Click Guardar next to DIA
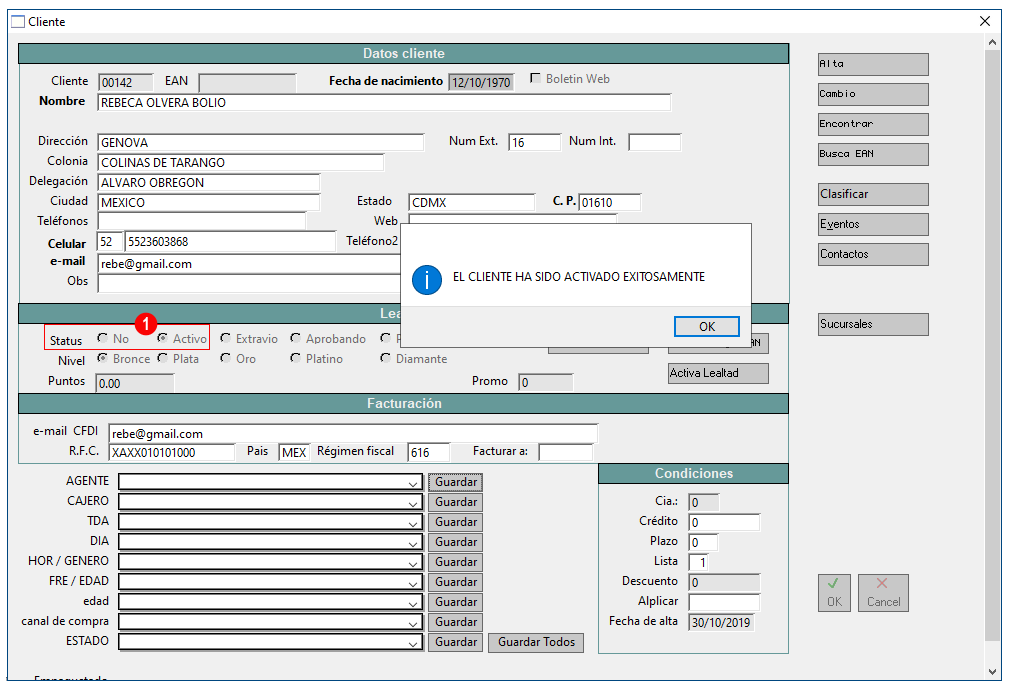The width and height of the screenshot is (1010, 689). [x=455, y=542]
